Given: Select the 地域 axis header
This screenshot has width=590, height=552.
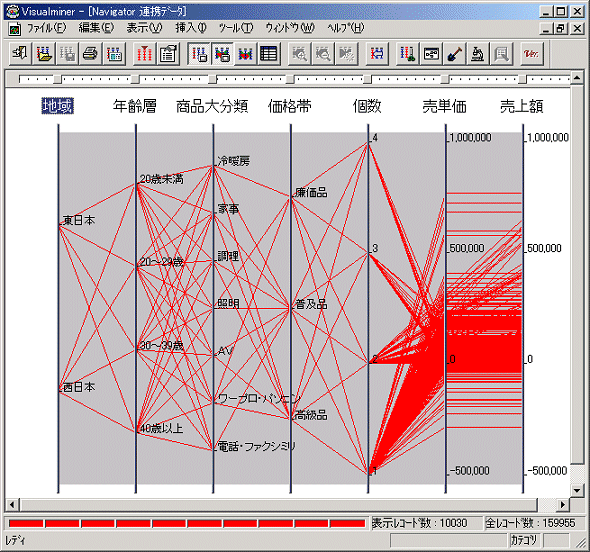Looking at the screenshot, I should coord(57,106).
